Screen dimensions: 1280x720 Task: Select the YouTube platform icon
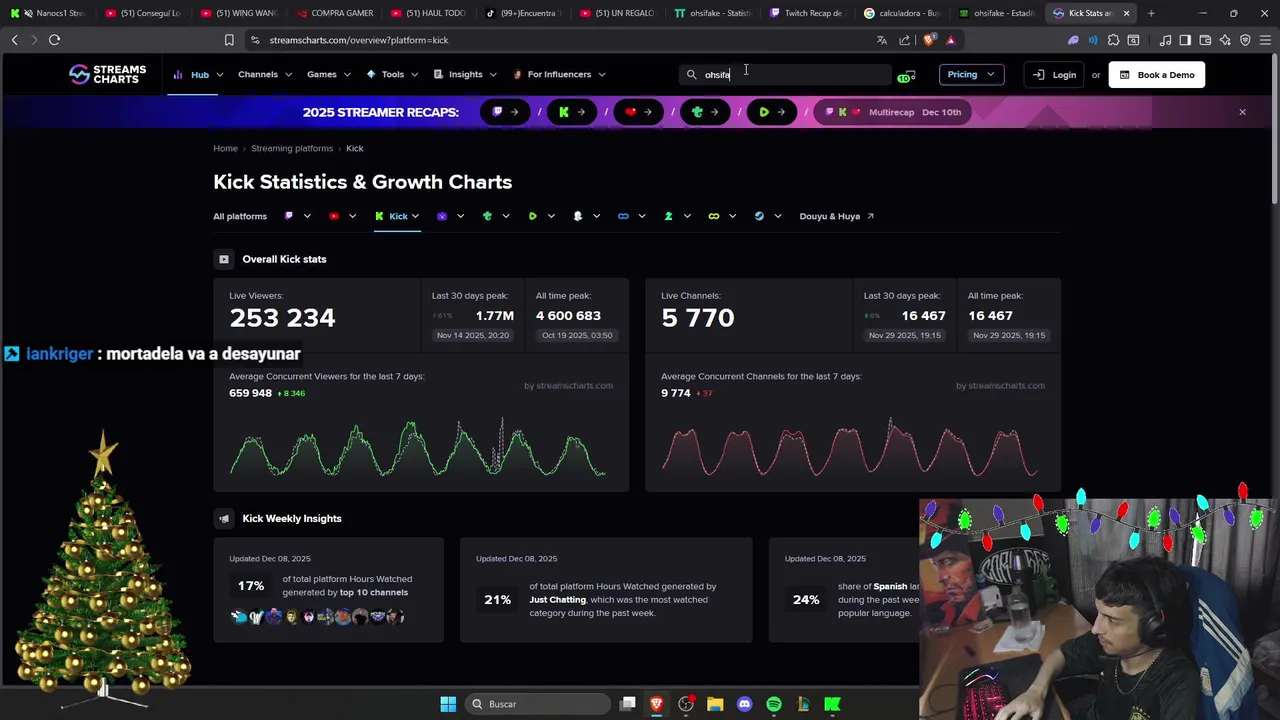click(x=334, y=216)
